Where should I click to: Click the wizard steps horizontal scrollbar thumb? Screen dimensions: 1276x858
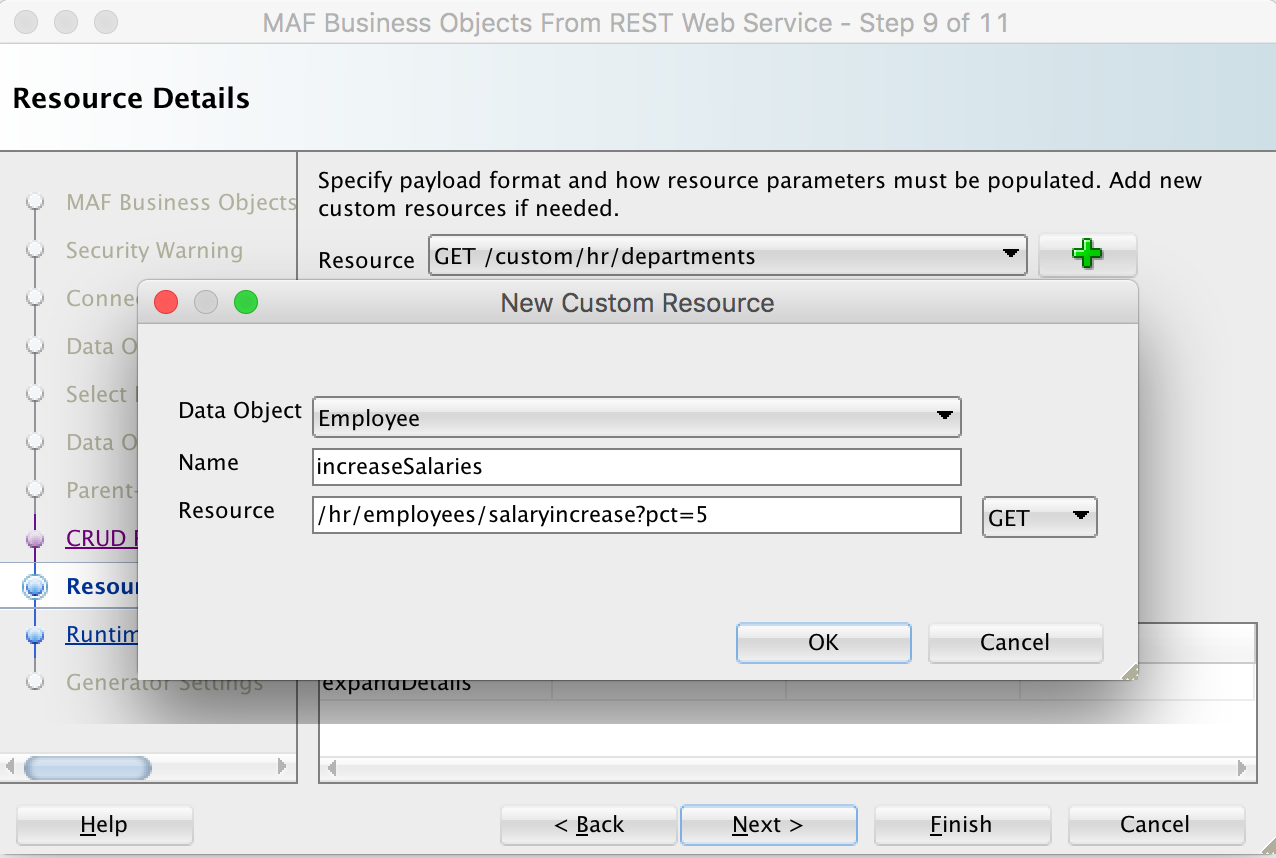pyautogui.click(x=88, y=768)
